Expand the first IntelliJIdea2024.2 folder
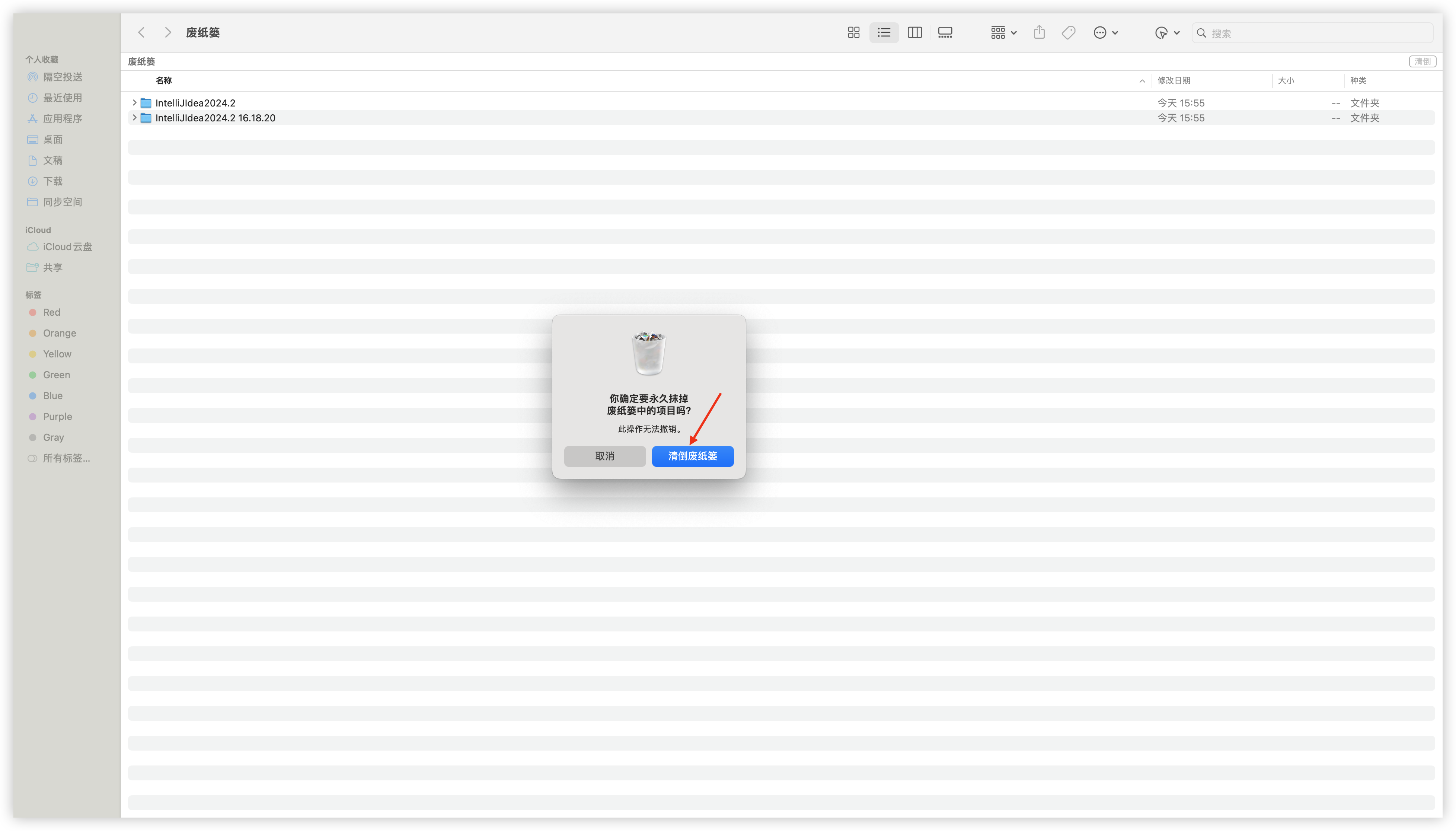This screenshot has height=831, width=1456. [x=134, y=103]
